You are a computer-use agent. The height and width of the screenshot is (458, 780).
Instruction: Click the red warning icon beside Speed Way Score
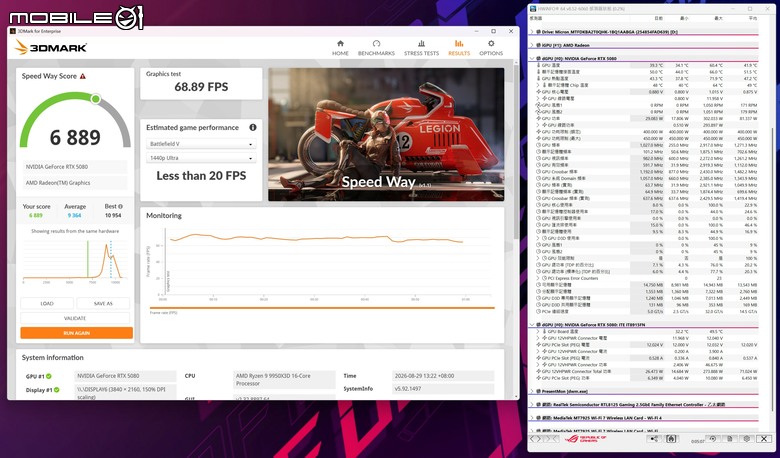point(83,76)
